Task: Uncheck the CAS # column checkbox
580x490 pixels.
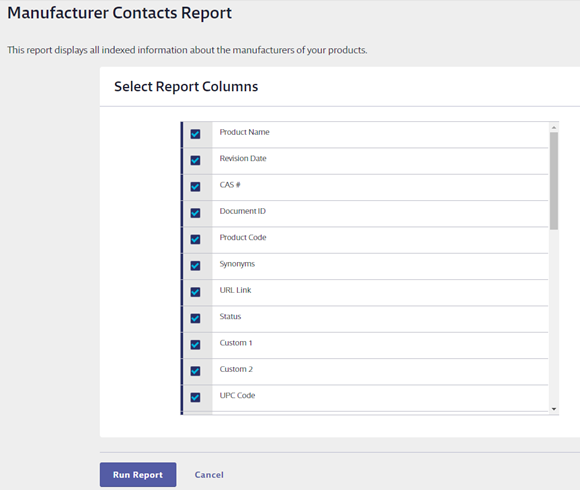Action: 195,186
